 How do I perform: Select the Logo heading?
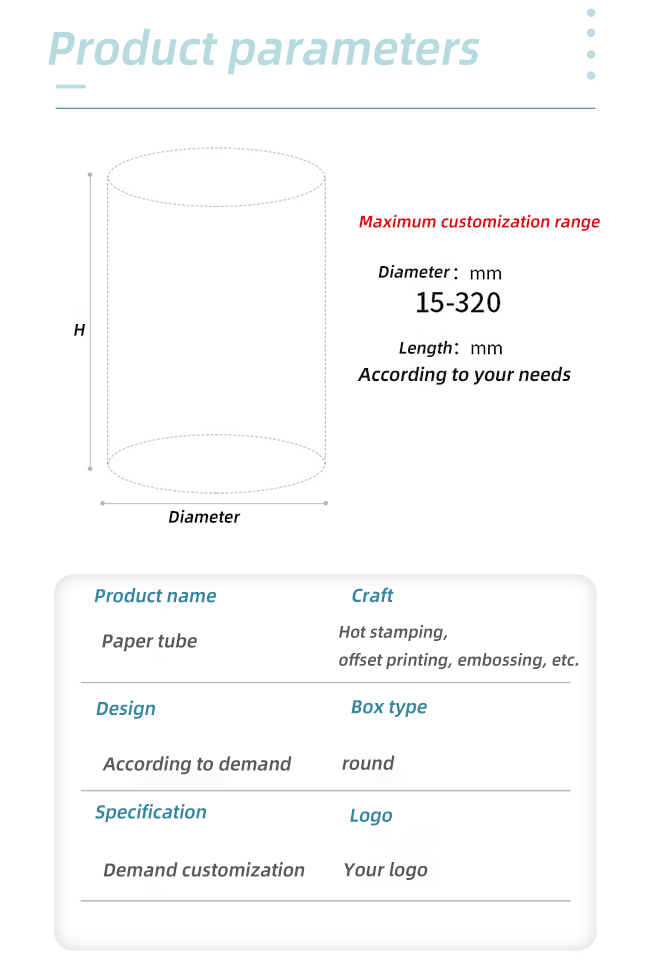[371, 816]
